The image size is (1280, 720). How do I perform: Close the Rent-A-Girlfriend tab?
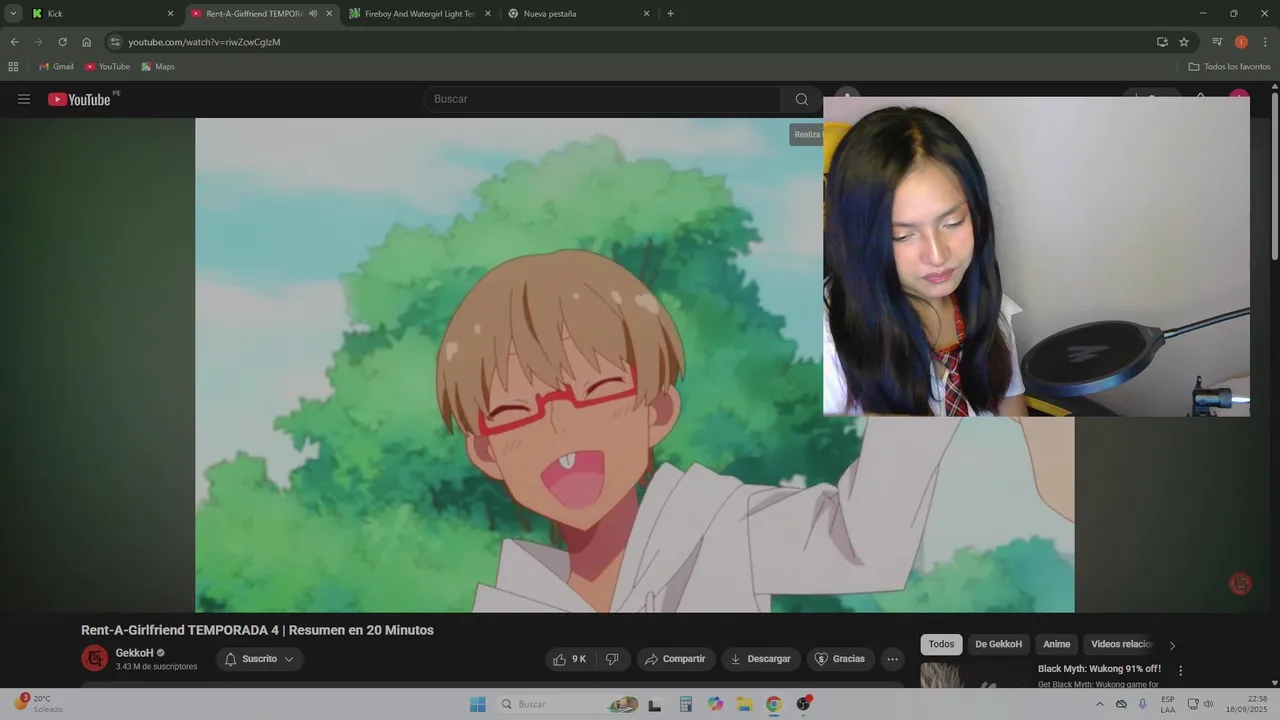click(329, 14)
